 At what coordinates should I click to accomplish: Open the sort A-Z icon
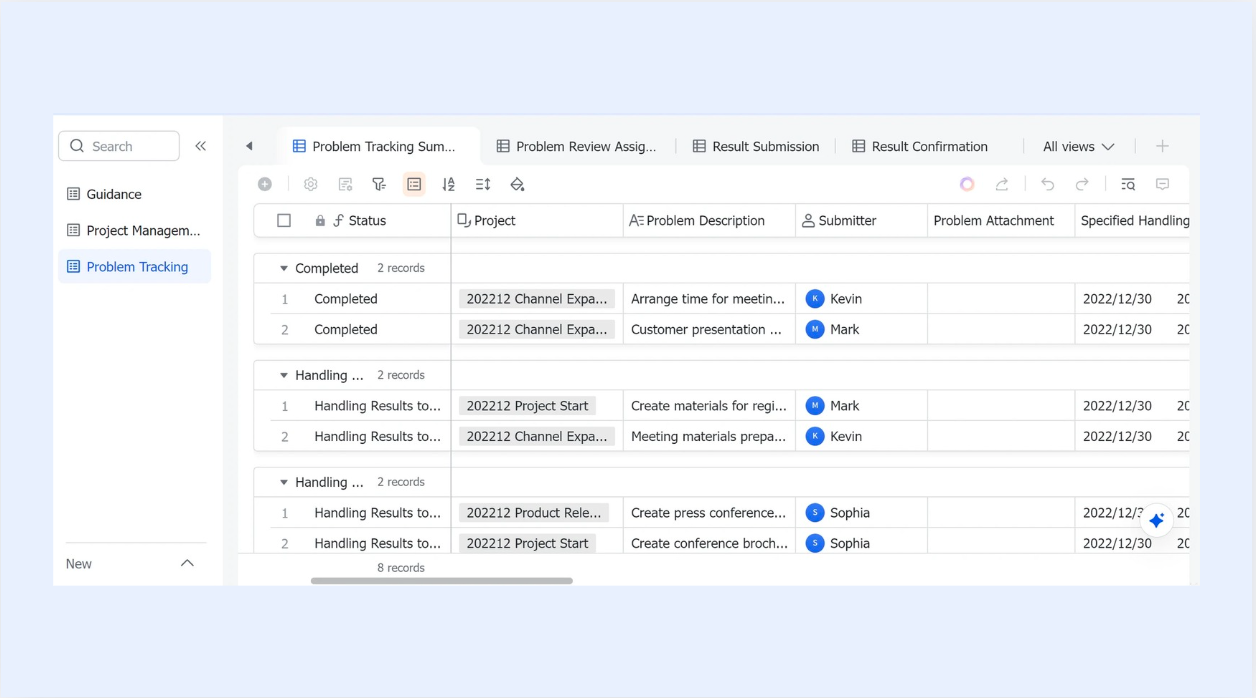pyautogui.click(x=448, y=184)
